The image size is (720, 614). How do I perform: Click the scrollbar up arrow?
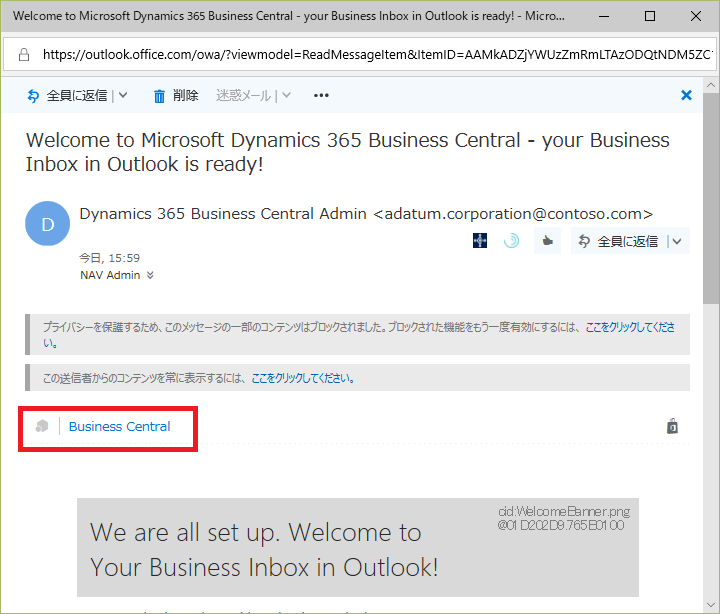pos(711,85)
